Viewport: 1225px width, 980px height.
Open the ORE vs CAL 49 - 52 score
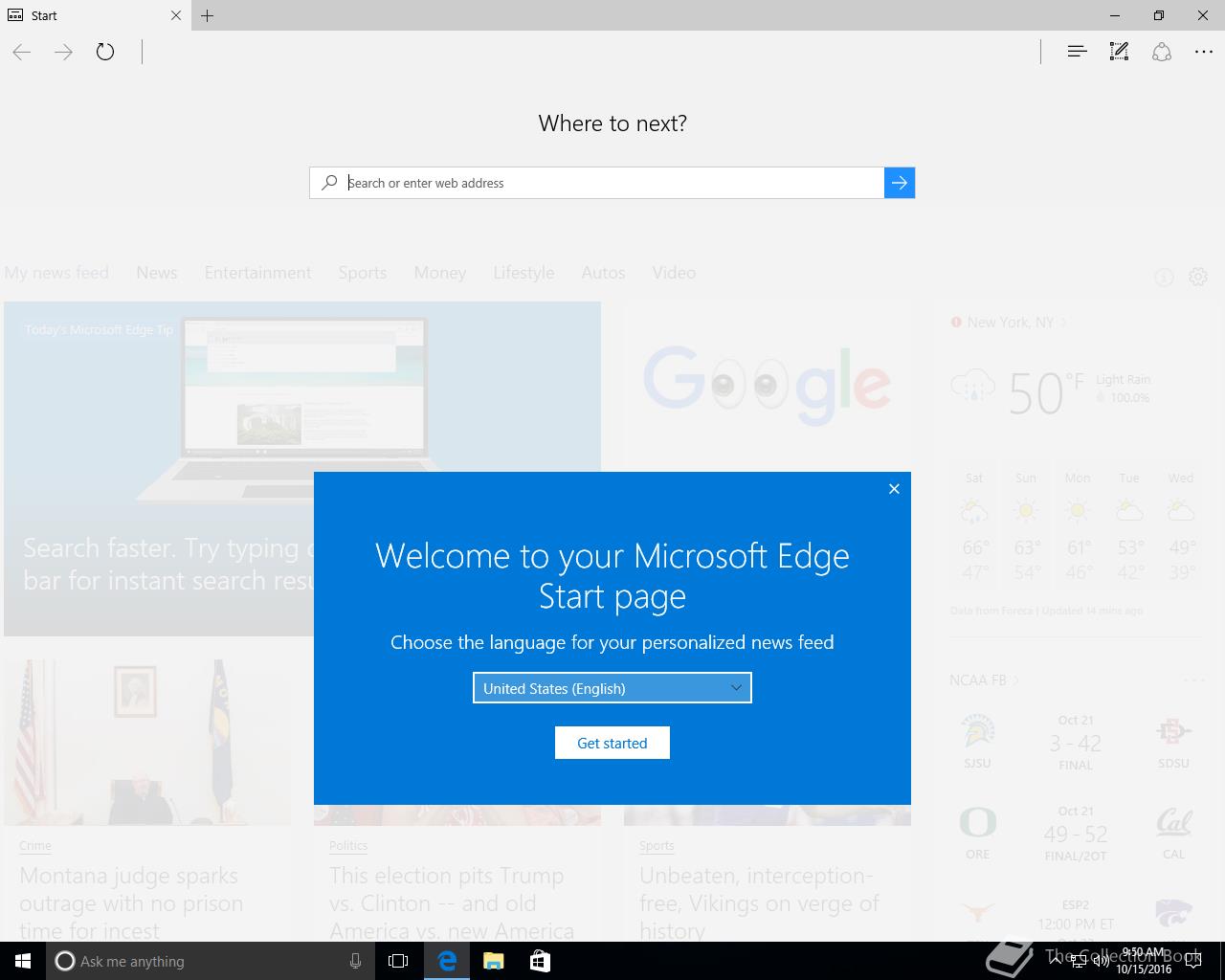(x=1076, y=835)
